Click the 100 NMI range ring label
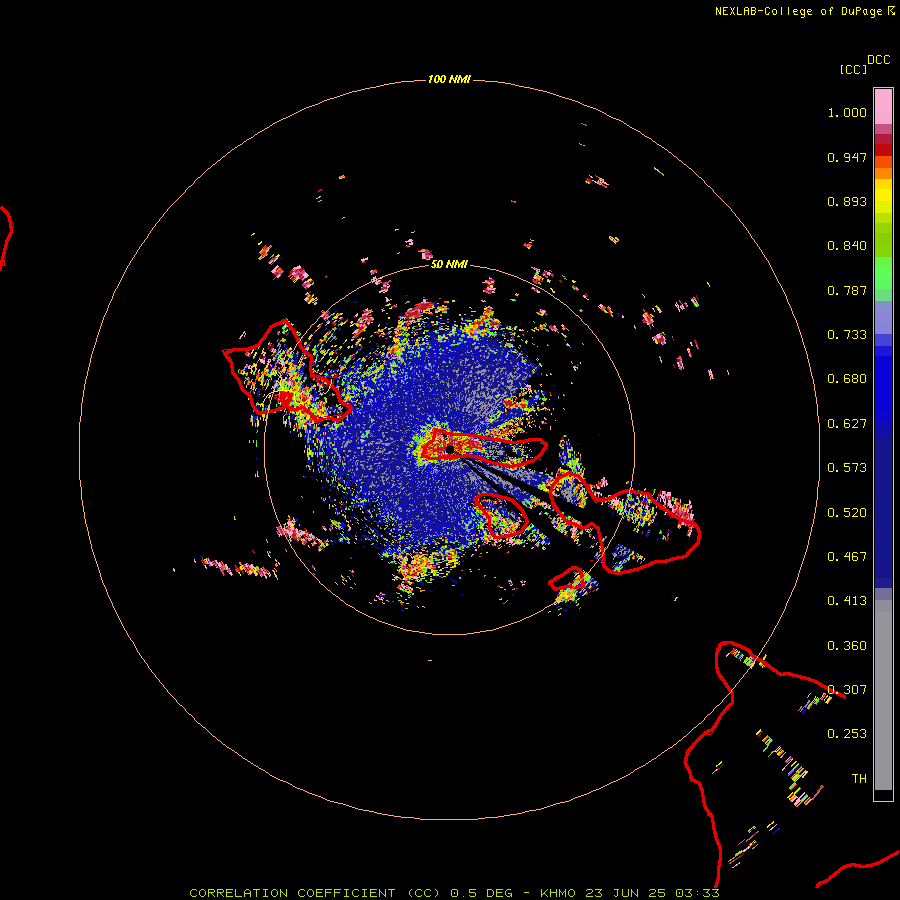900x900 pixels. (449, 79)
